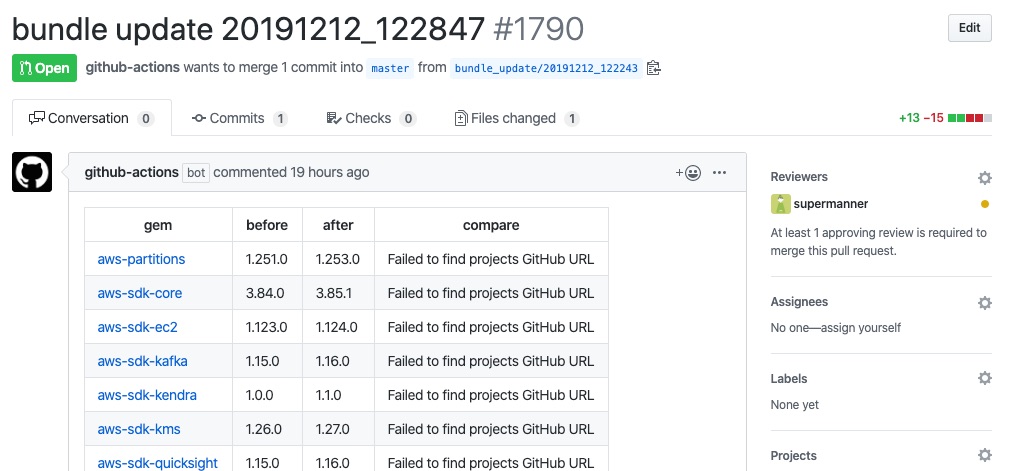Click the None yet labels text

coord(794,405)
